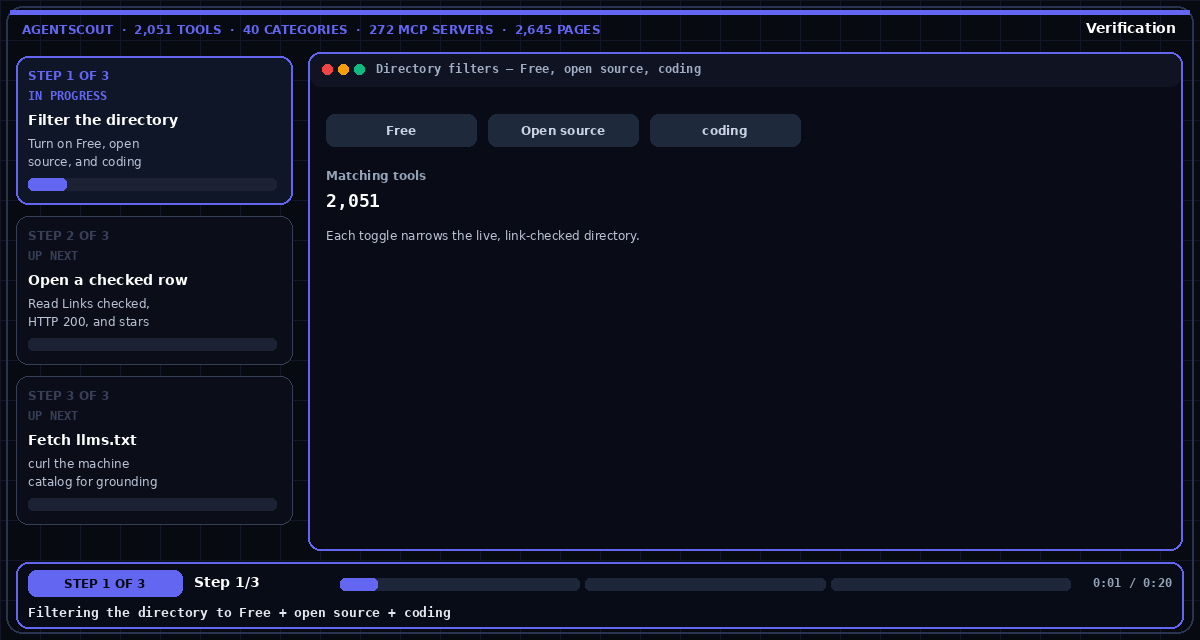Toggle the coding filter
Viewport: 1200px width, 640px height.
(725, 130)
